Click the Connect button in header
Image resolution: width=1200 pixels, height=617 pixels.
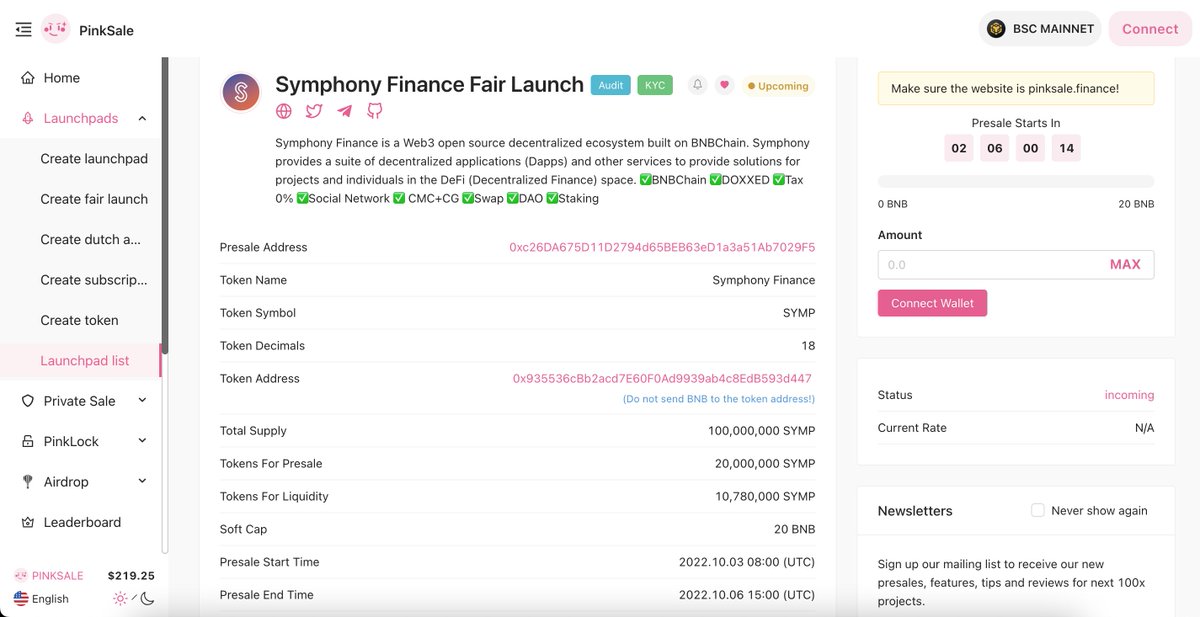[1150, 29]
